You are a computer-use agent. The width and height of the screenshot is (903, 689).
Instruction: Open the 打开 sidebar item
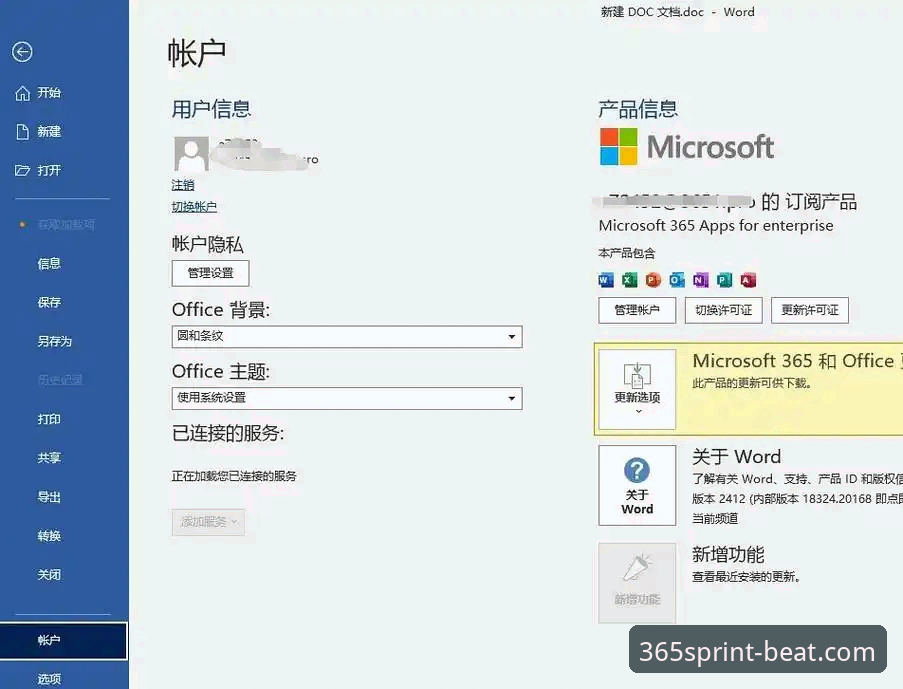(x=49, y=171)
